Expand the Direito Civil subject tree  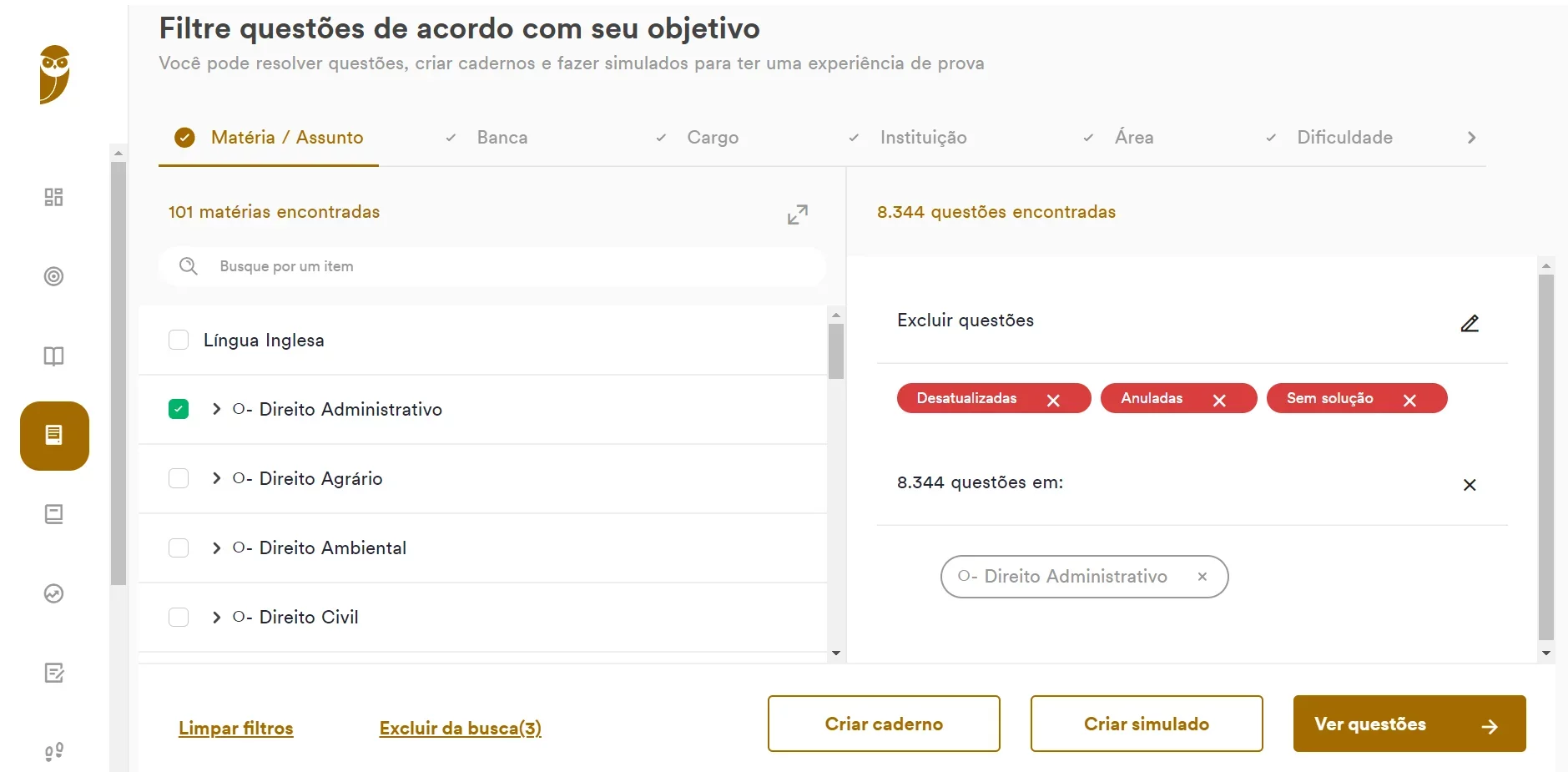click(216, 617)
